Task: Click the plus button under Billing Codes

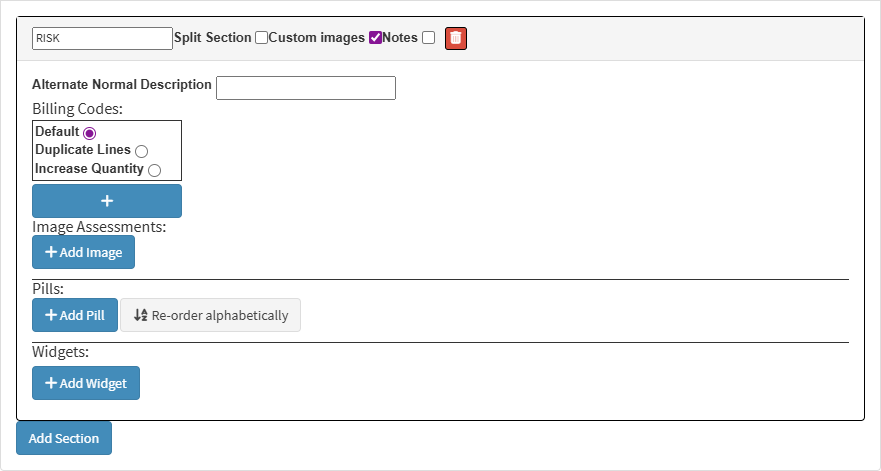Action: (x=107, y=201)
